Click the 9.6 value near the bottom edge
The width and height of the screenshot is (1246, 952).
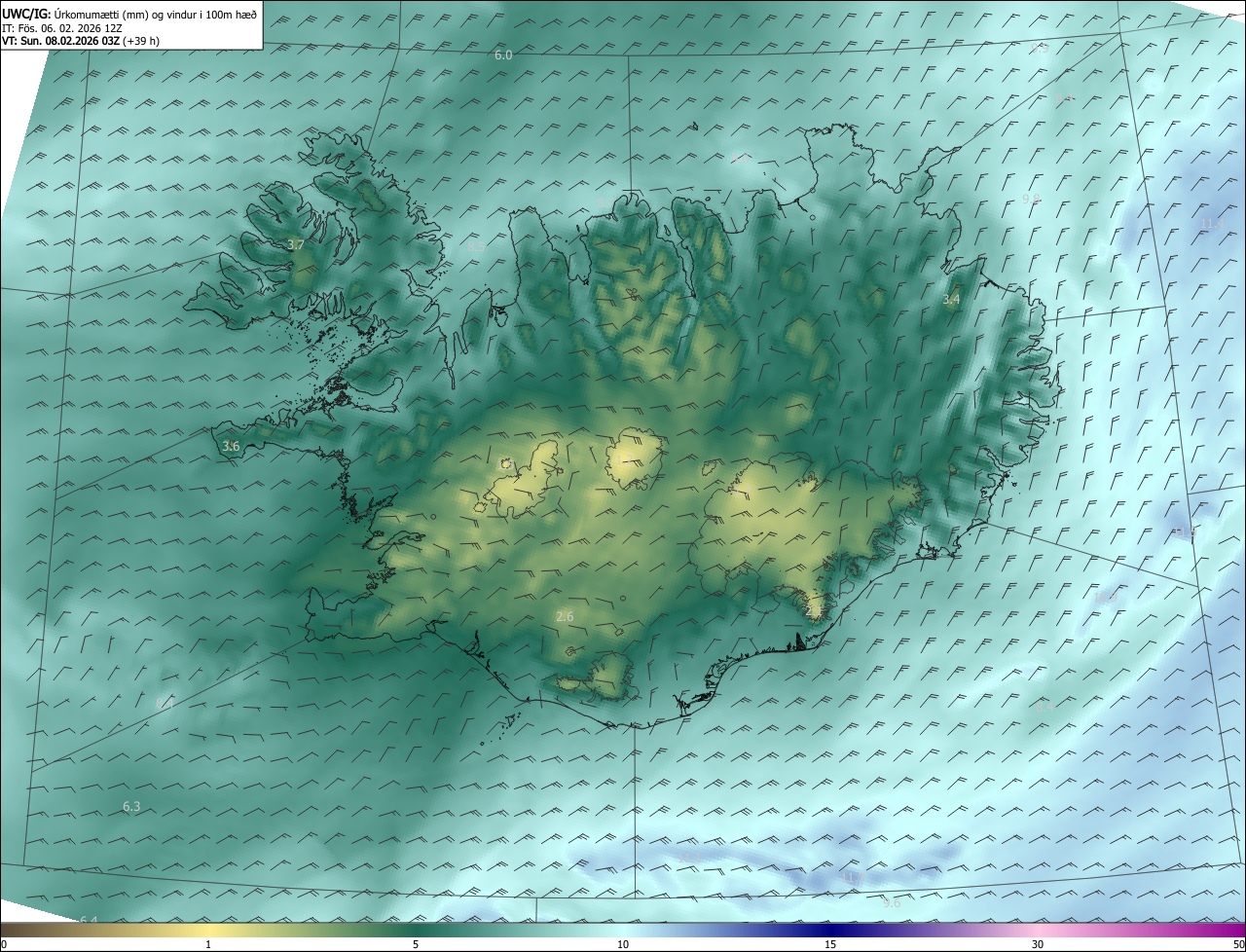[x=892, y=903]
